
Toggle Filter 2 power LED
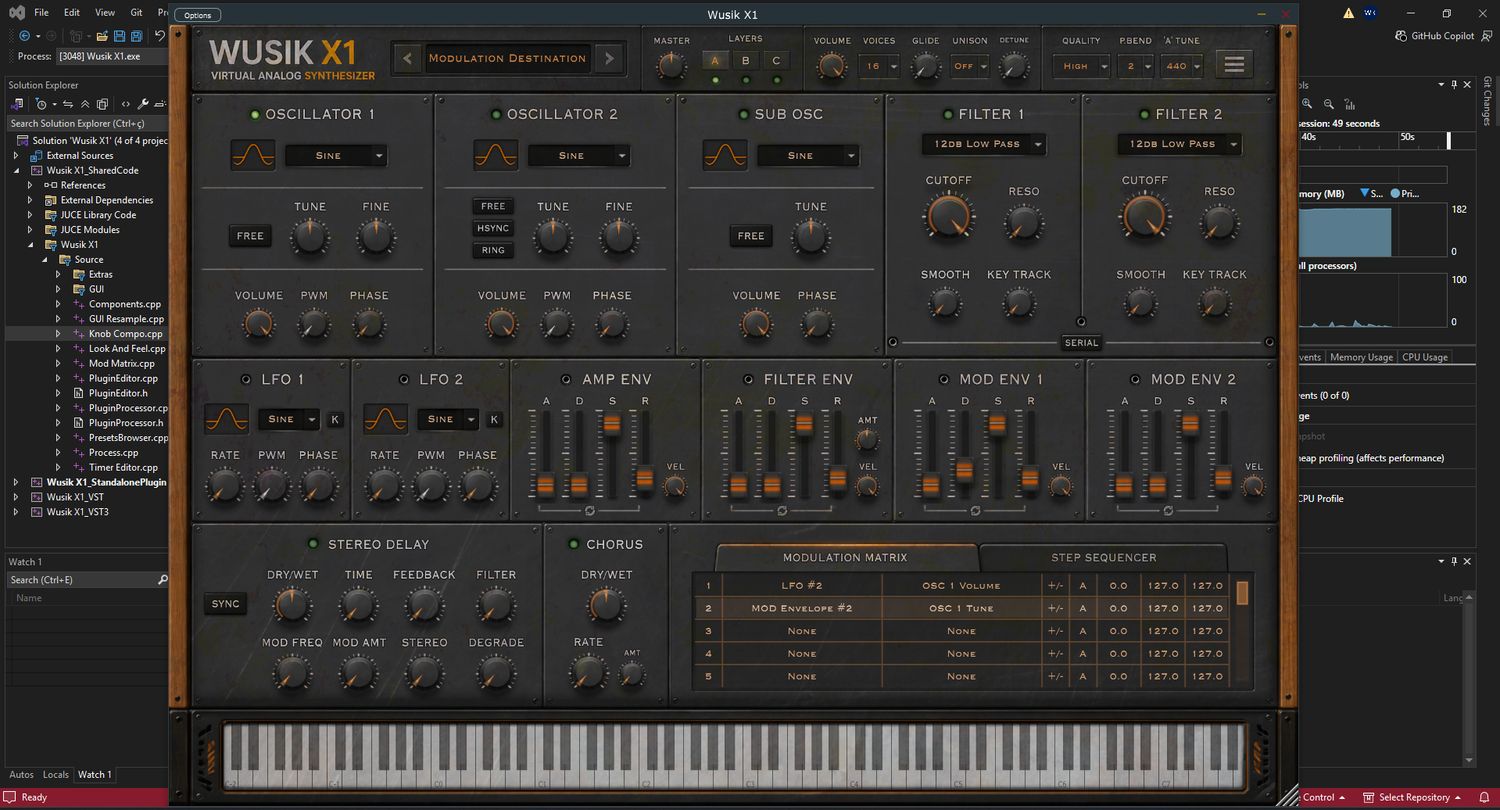(1144, 114)
